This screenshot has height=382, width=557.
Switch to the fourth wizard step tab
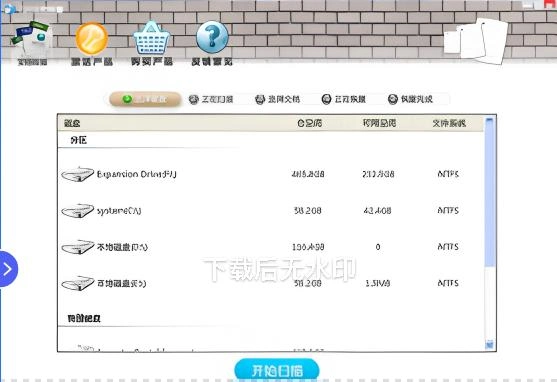pyautogui.click(x=344, y=99)
